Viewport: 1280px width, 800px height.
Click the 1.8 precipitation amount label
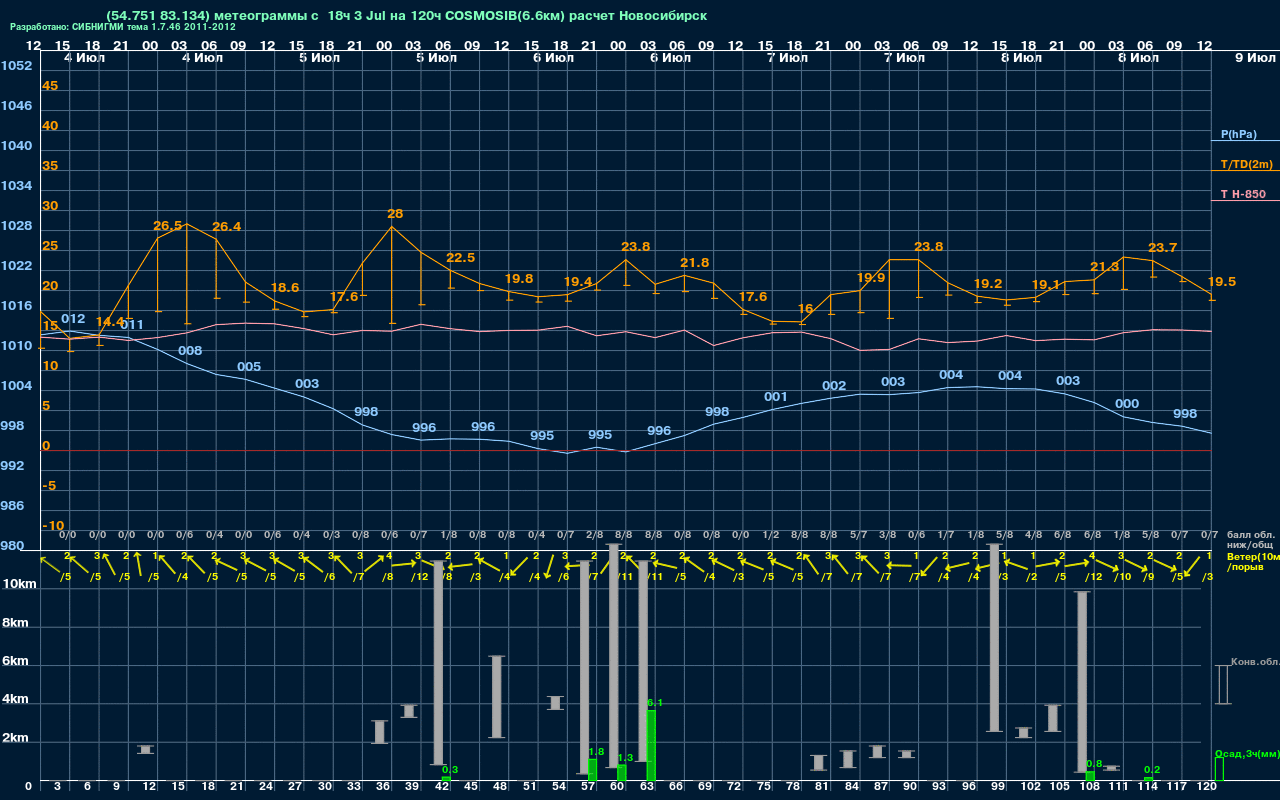click(596, 751)
